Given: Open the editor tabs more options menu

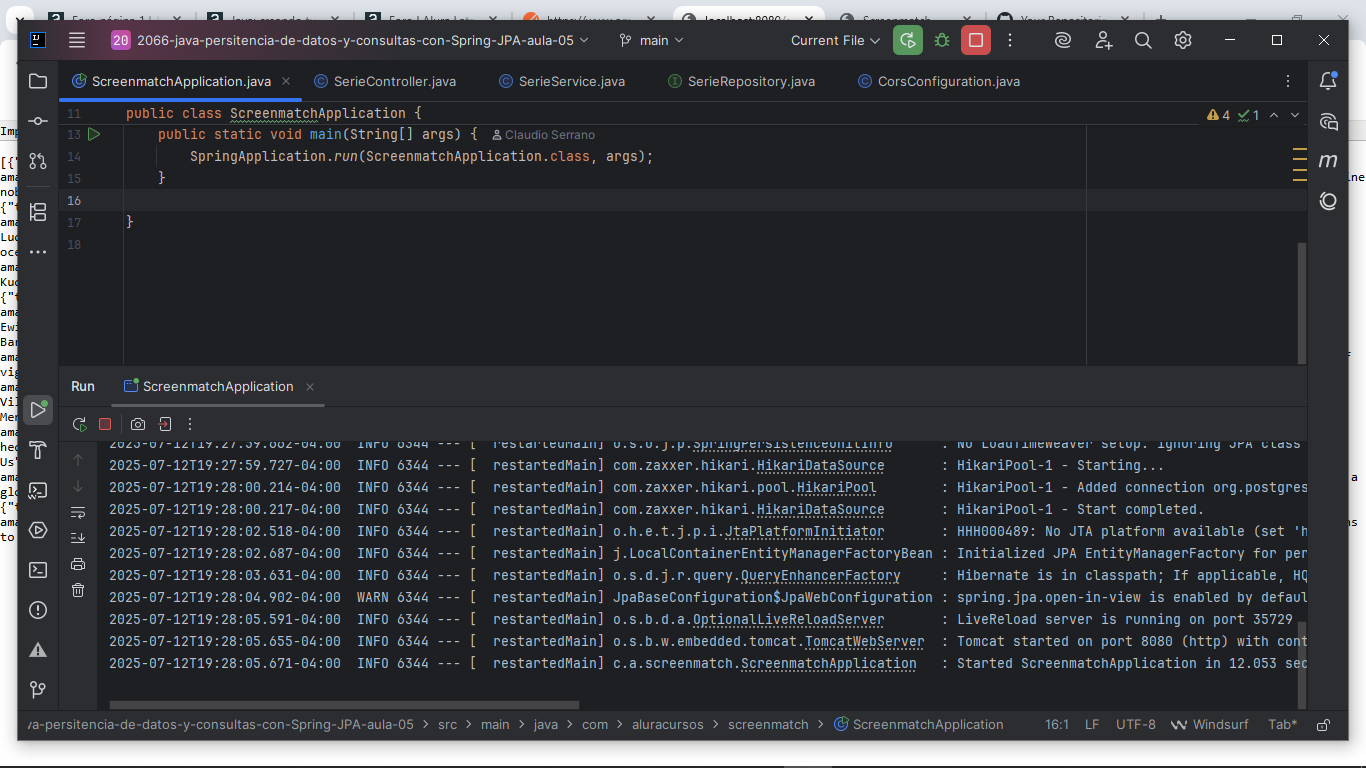Looking at the screenshot, I should click(x=1288, y=81).
